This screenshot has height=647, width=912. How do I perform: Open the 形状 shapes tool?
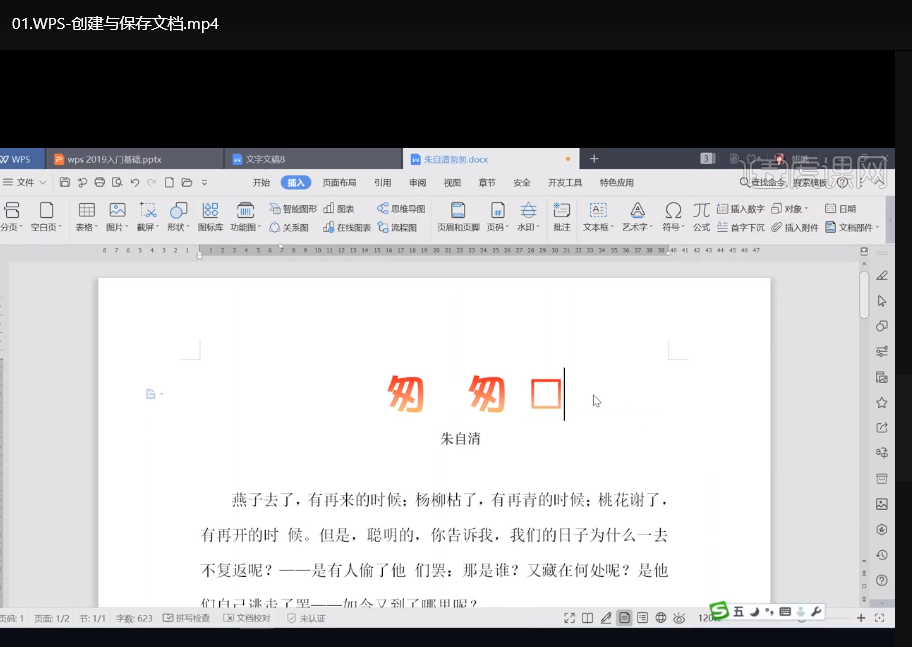pos(178,216)
